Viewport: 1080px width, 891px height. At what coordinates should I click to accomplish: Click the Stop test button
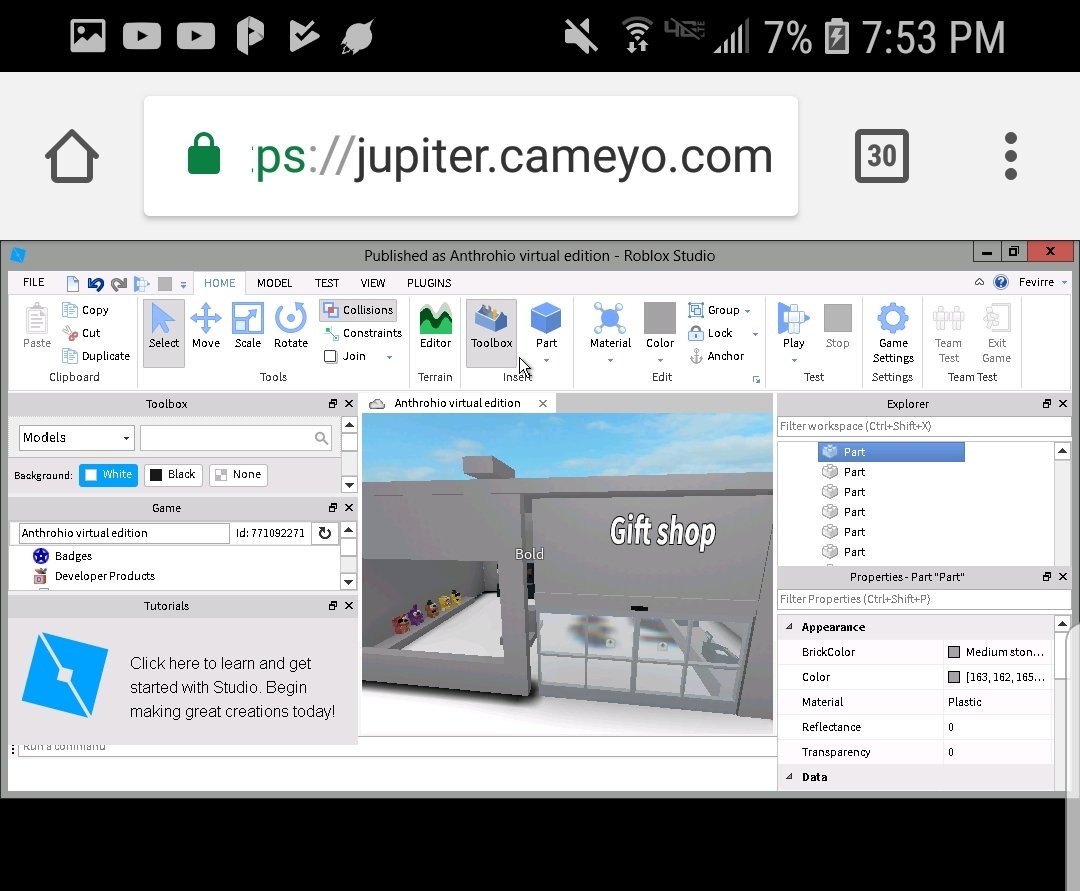tap(838, 326)
